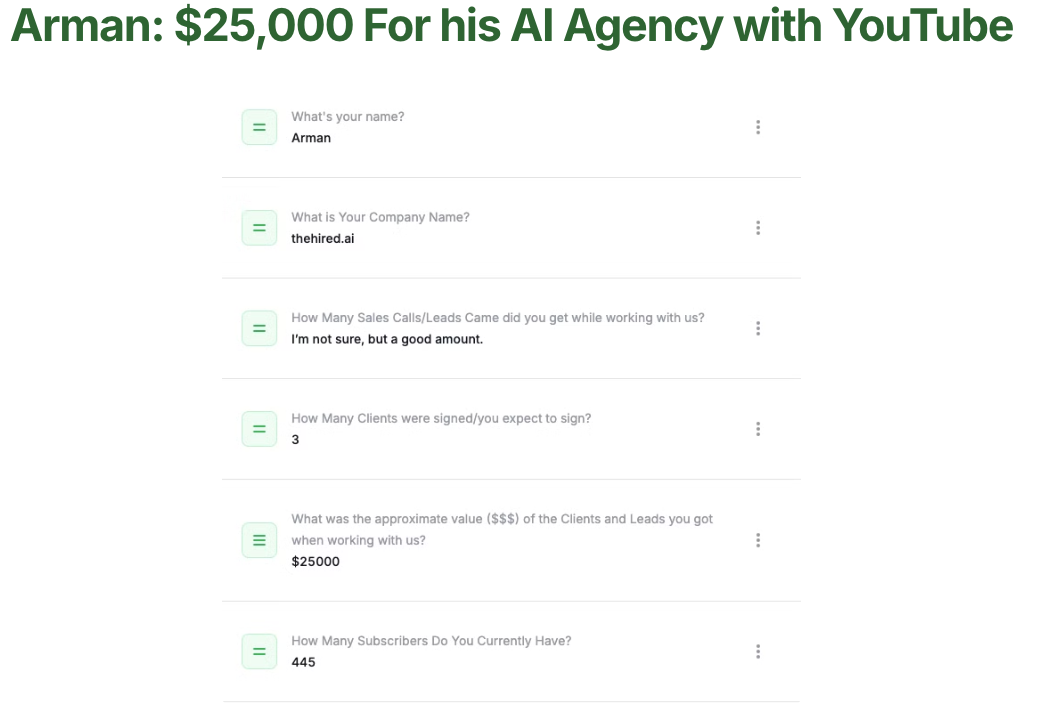Image resolution: width=1037 pixels, height=719 pixels.
Task: Click the icon beside the Sales Calls/Leads question
Action: point(259,328)
